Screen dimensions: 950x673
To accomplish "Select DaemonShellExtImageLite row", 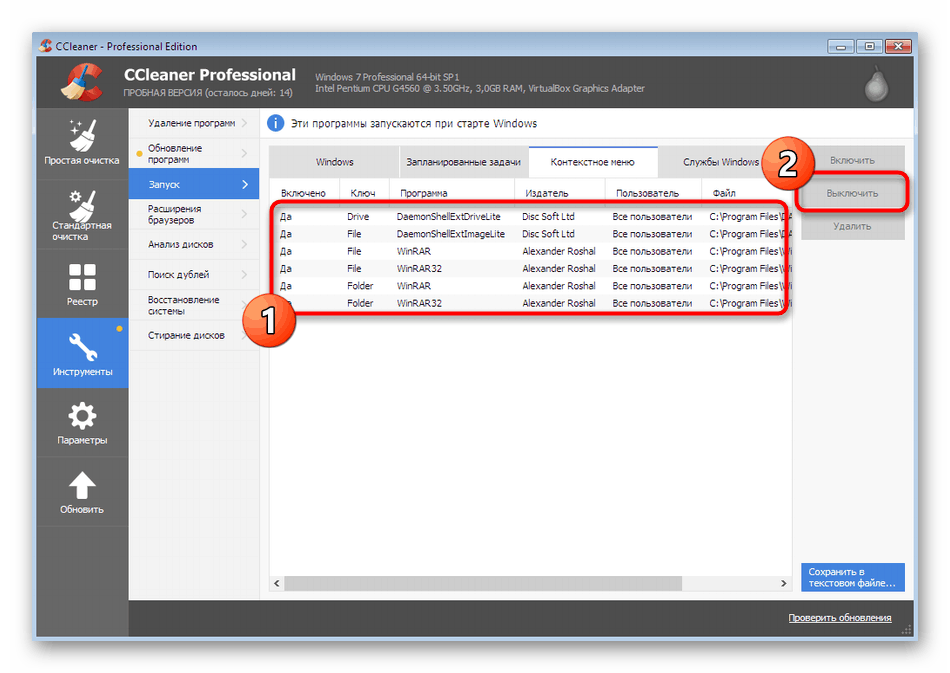I will pyautogui.click(x=531, y=234).
